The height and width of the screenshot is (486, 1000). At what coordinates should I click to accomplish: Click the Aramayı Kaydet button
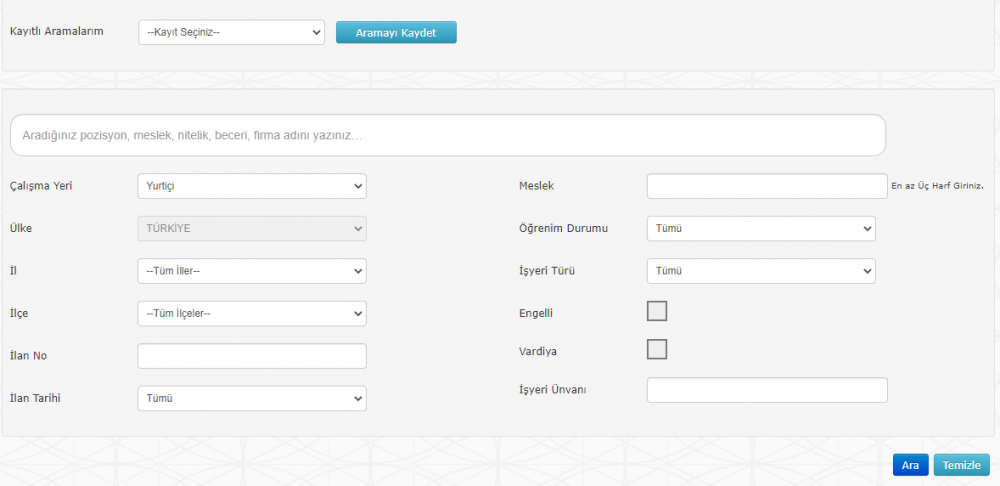coord(396,32)
